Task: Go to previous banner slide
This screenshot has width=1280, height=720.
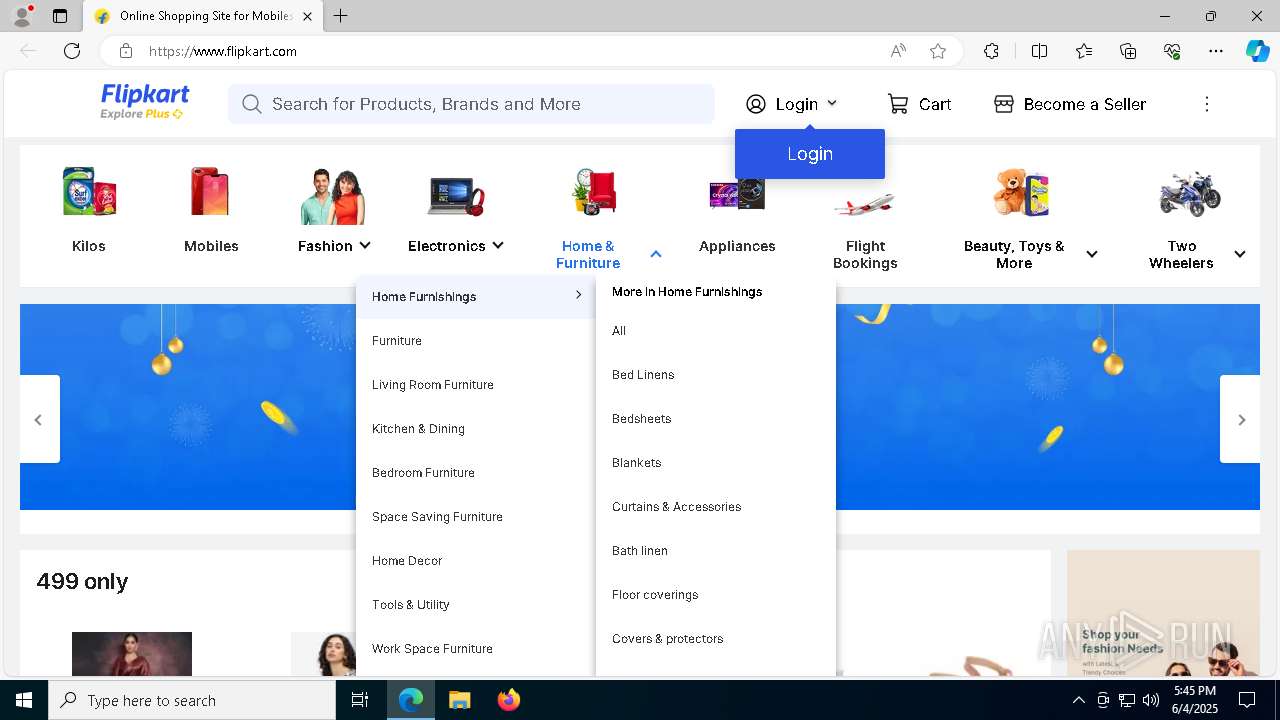Action: [x=39, y=419]
